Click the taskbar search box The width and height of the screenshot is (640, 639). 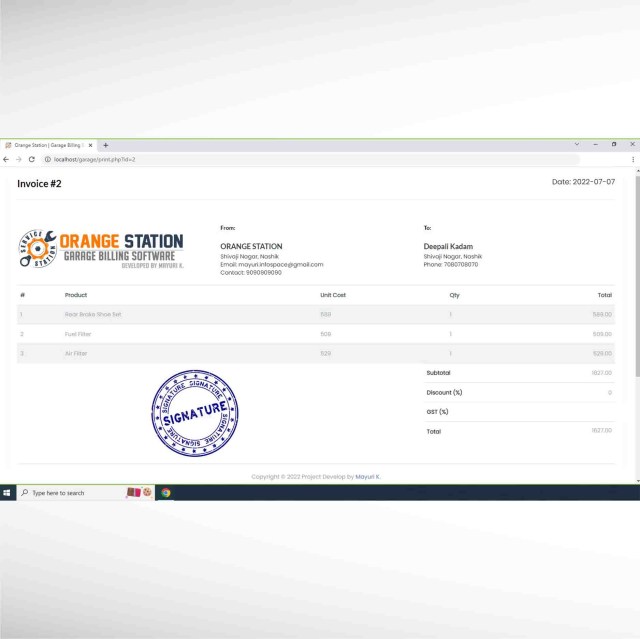coord(85,493)
